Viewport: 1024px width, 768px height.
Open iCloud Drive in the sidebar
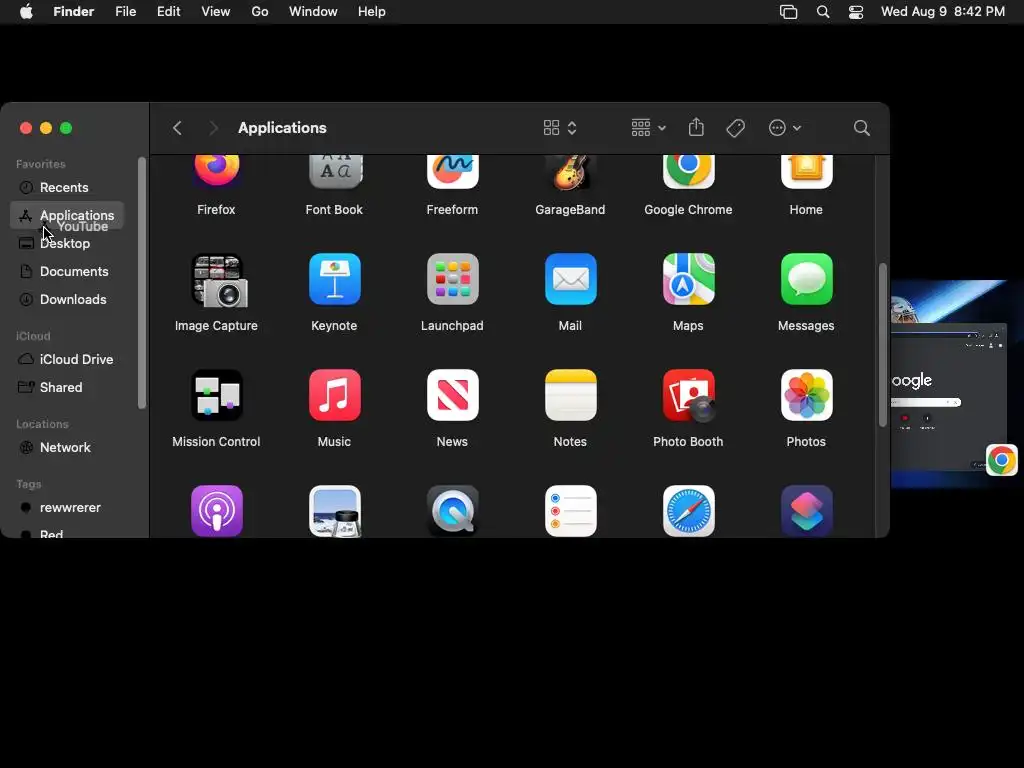click(67, 360)
